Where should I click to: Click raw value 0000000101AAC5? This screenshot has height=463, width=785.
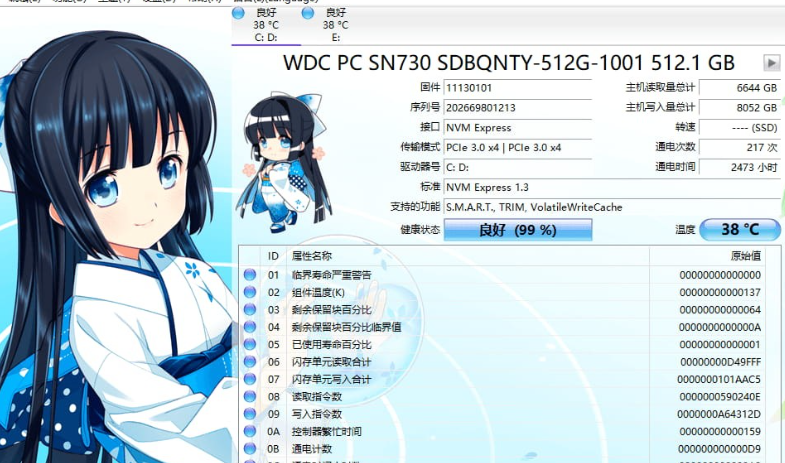point(719,379)
